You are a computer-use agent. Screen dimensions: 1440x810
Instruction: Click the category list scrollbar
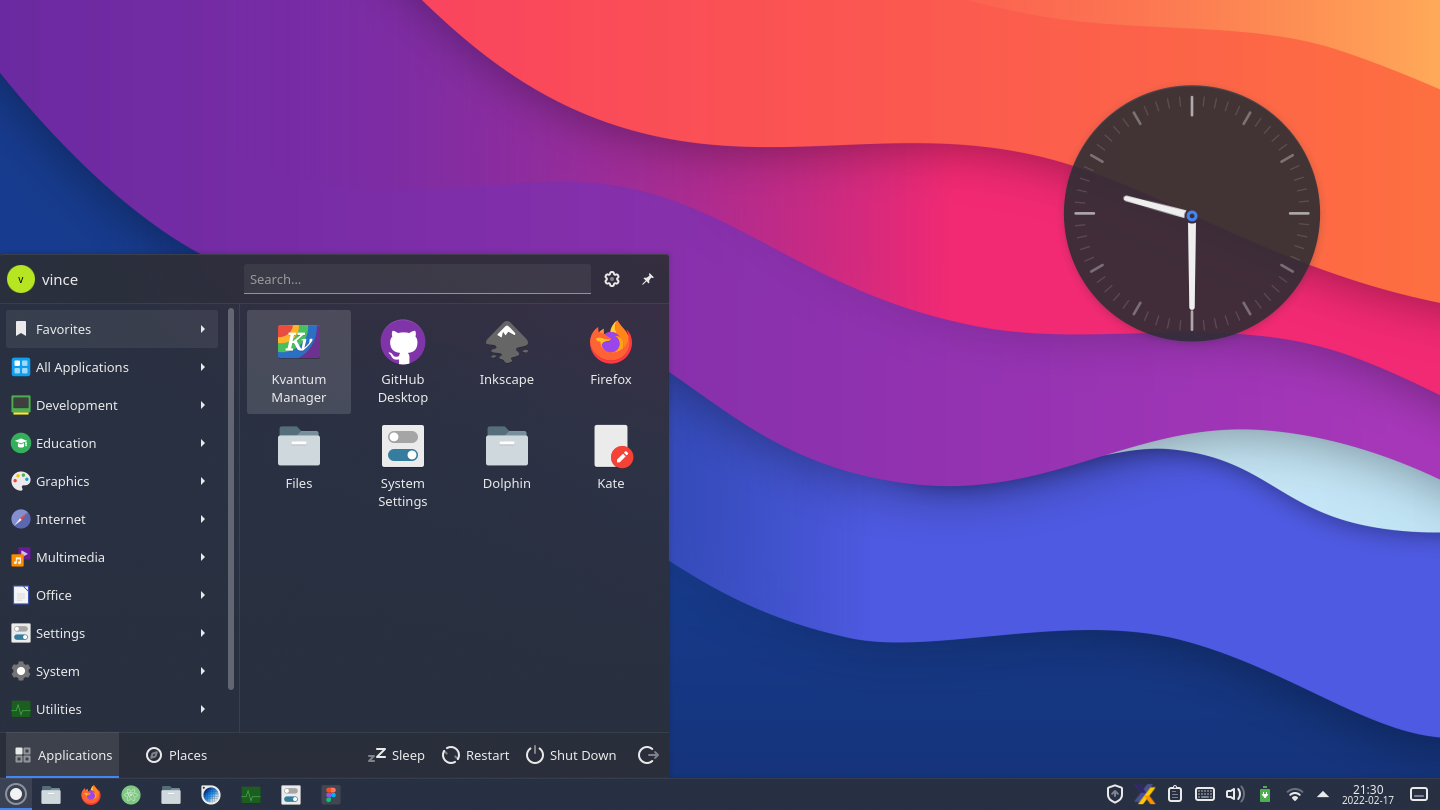click(231, 499)
